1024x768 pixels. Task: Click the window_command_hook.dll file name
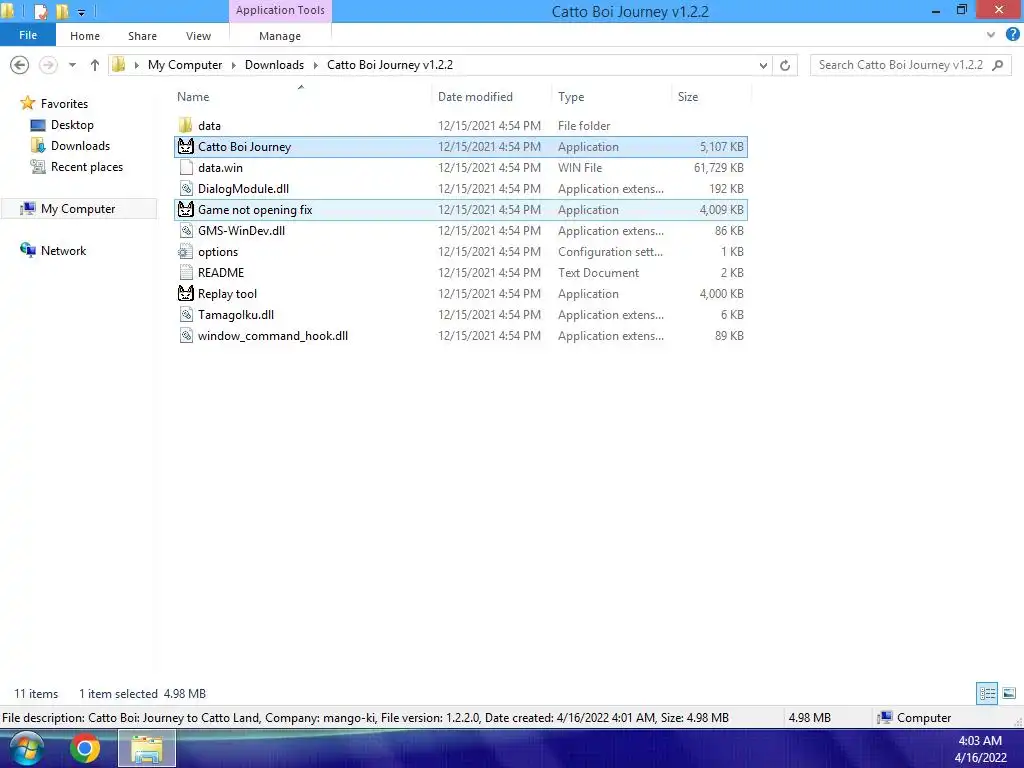coord(273,336)
